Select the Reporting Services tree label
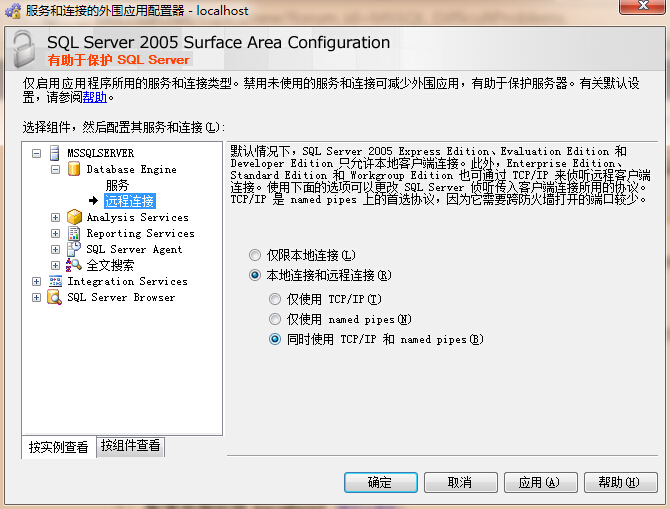 pyautogui.click(x=141, y=233)
